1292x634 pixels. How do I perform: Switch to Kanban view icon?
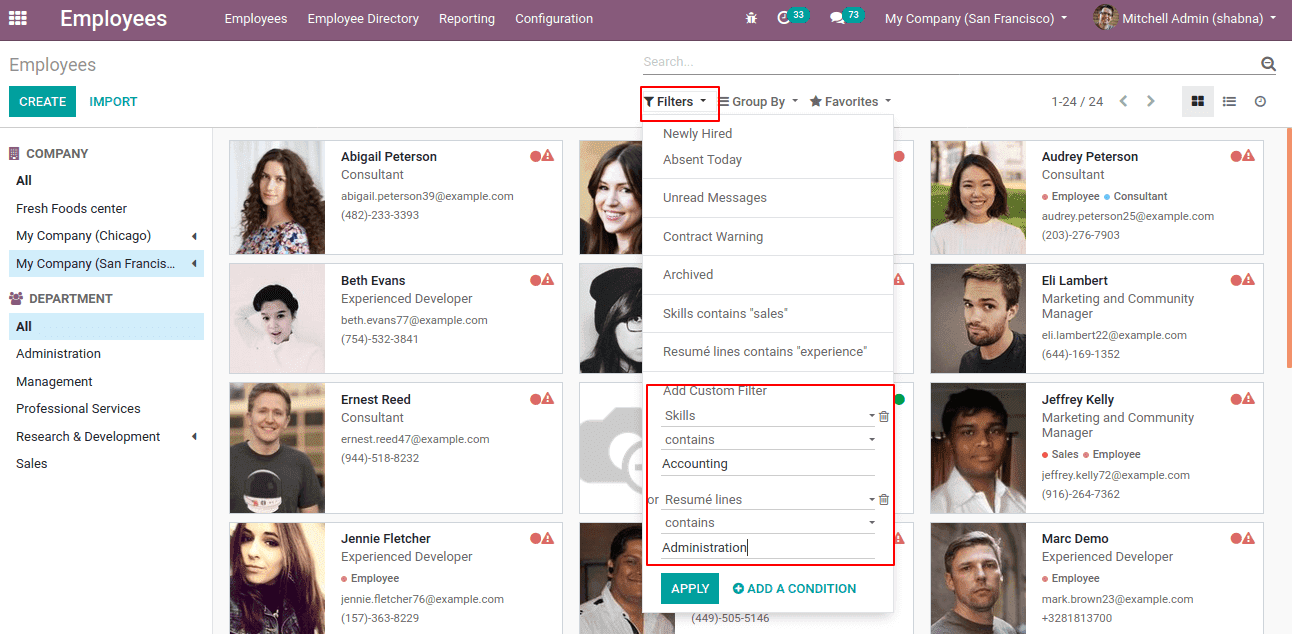(x=1198, y=101)
